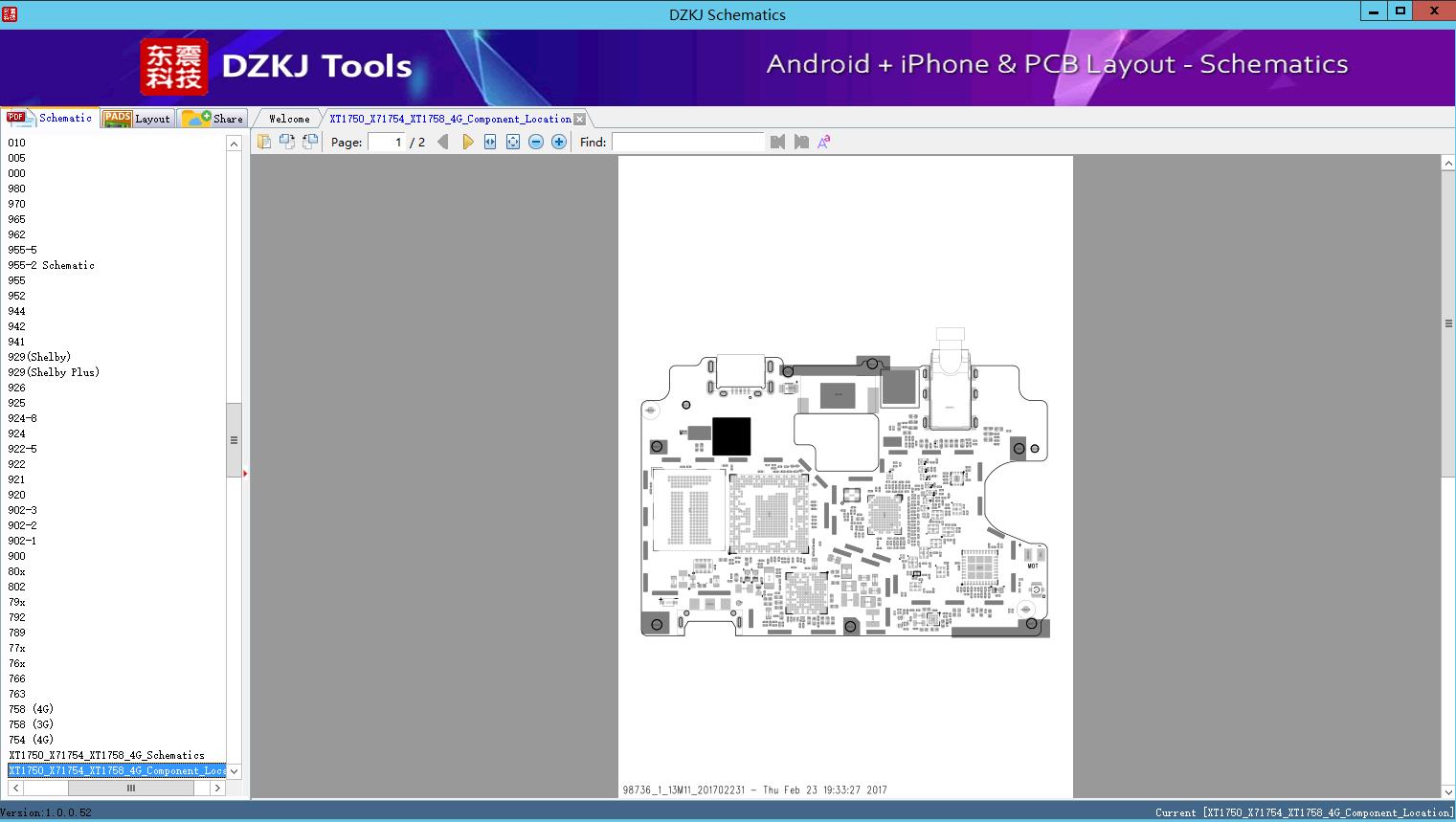The width and height of the screenshot is (1456, 822).
Task: Zoom out with the minus icon
Action: click(536, 142)
